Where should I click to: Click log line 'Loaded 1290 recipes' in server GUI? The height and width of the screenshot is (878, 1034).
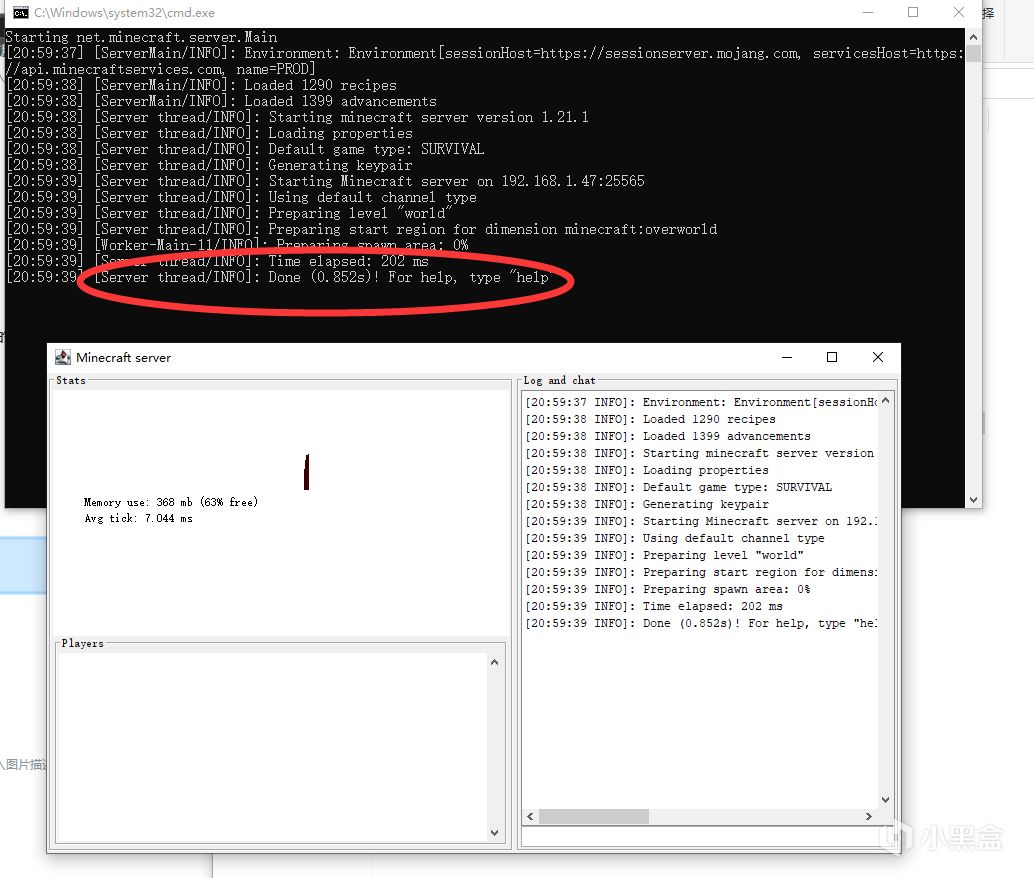pos(650,420)
